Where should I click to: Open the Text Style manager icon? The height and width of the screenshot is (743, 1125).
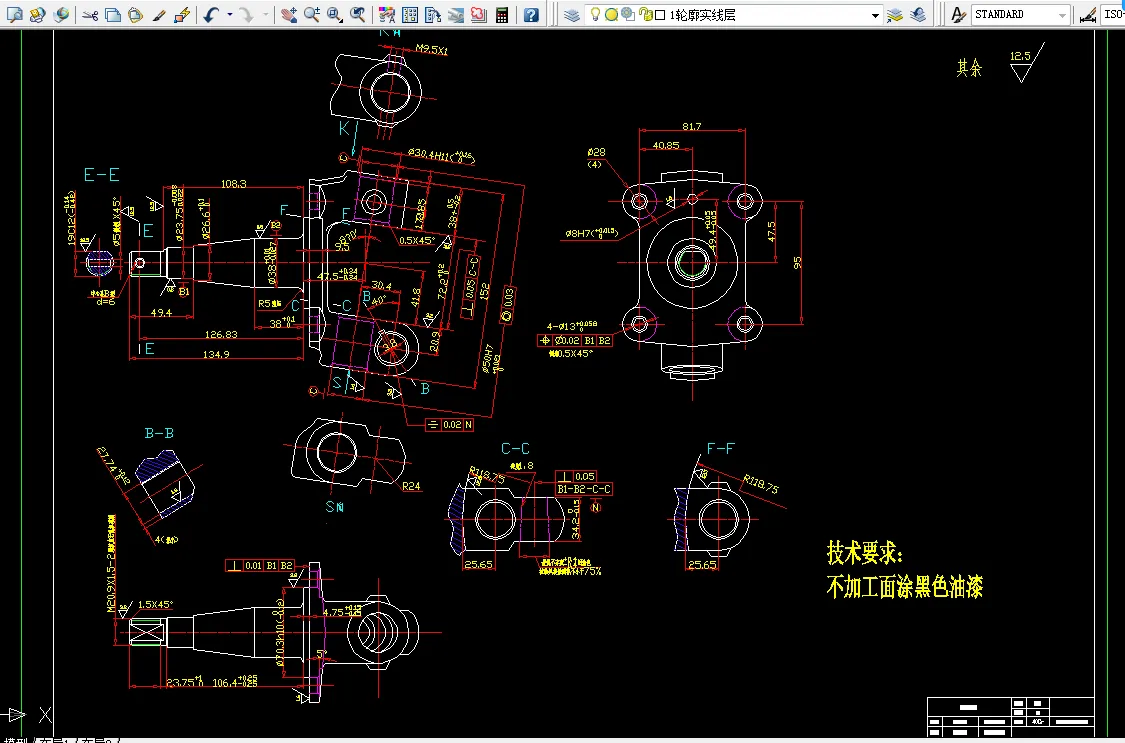(x=959, y=14)
